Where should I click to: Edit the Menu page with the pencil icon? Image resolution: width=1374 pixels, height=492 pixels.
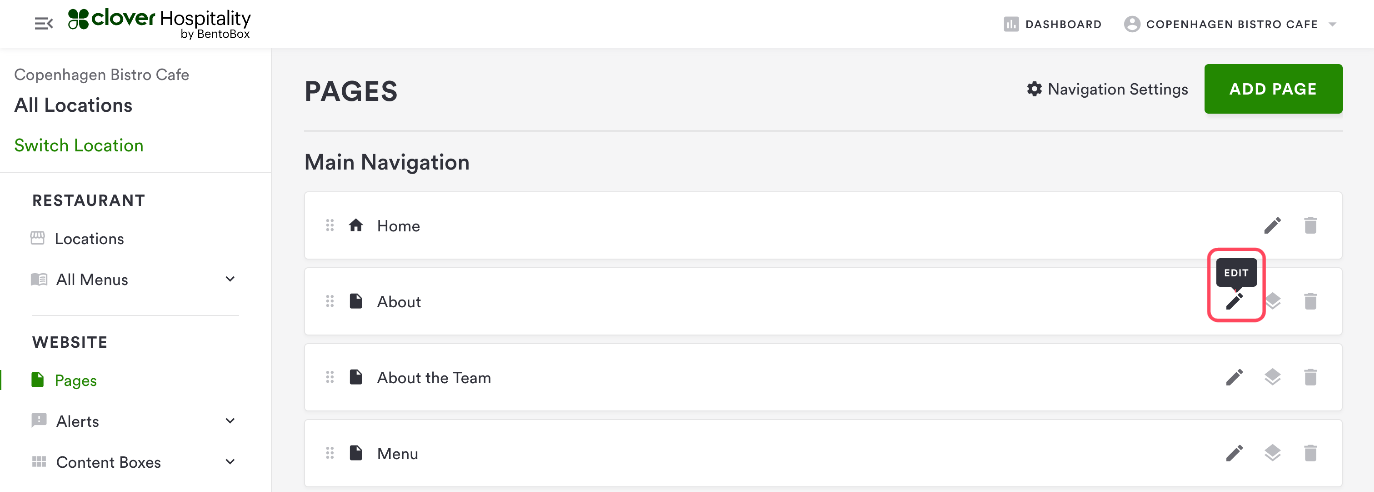(x=1235, y=453)
